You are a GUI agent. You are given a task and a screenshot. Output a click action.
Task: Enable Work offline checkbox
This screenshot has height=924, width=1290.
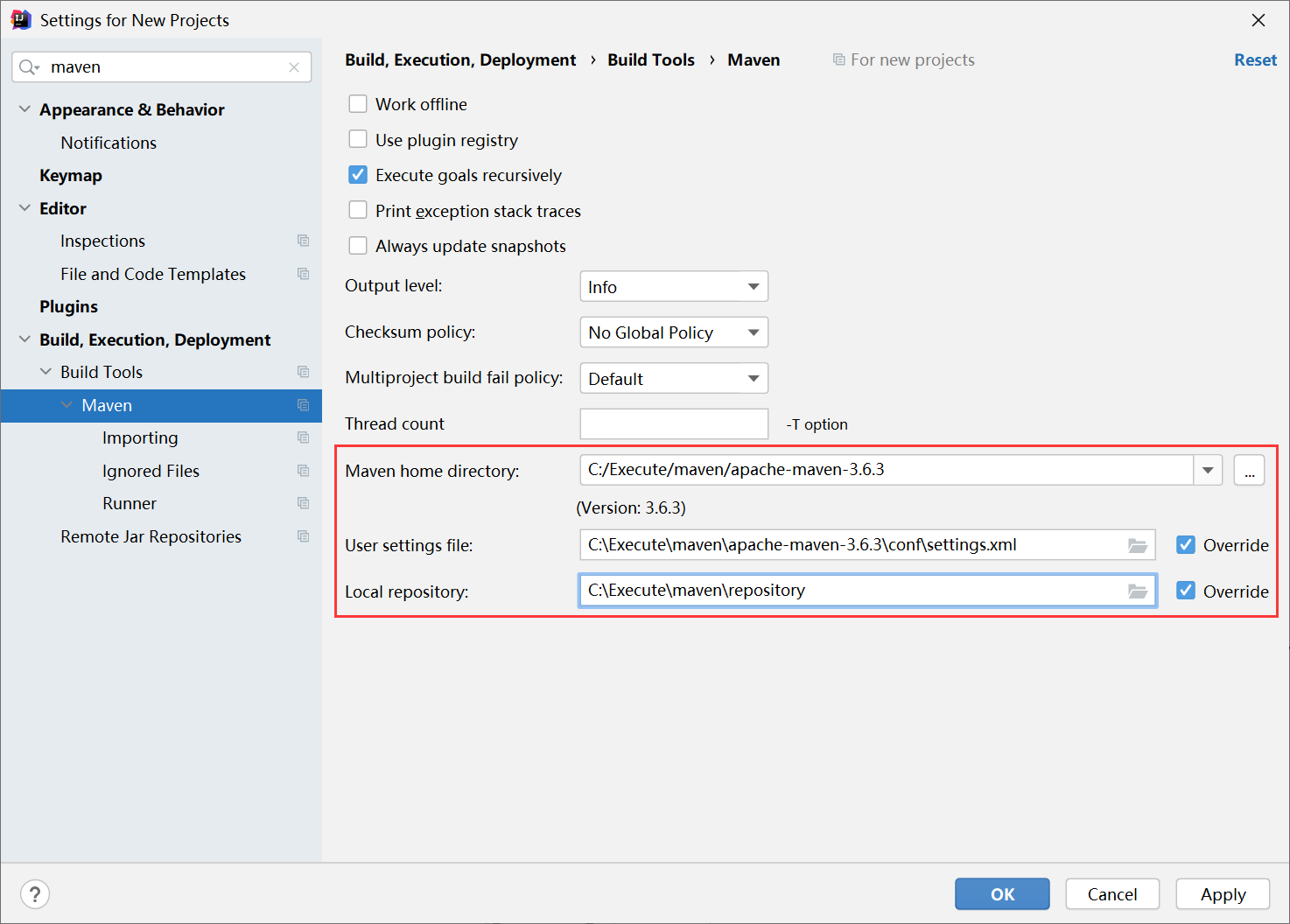(358, 104)
